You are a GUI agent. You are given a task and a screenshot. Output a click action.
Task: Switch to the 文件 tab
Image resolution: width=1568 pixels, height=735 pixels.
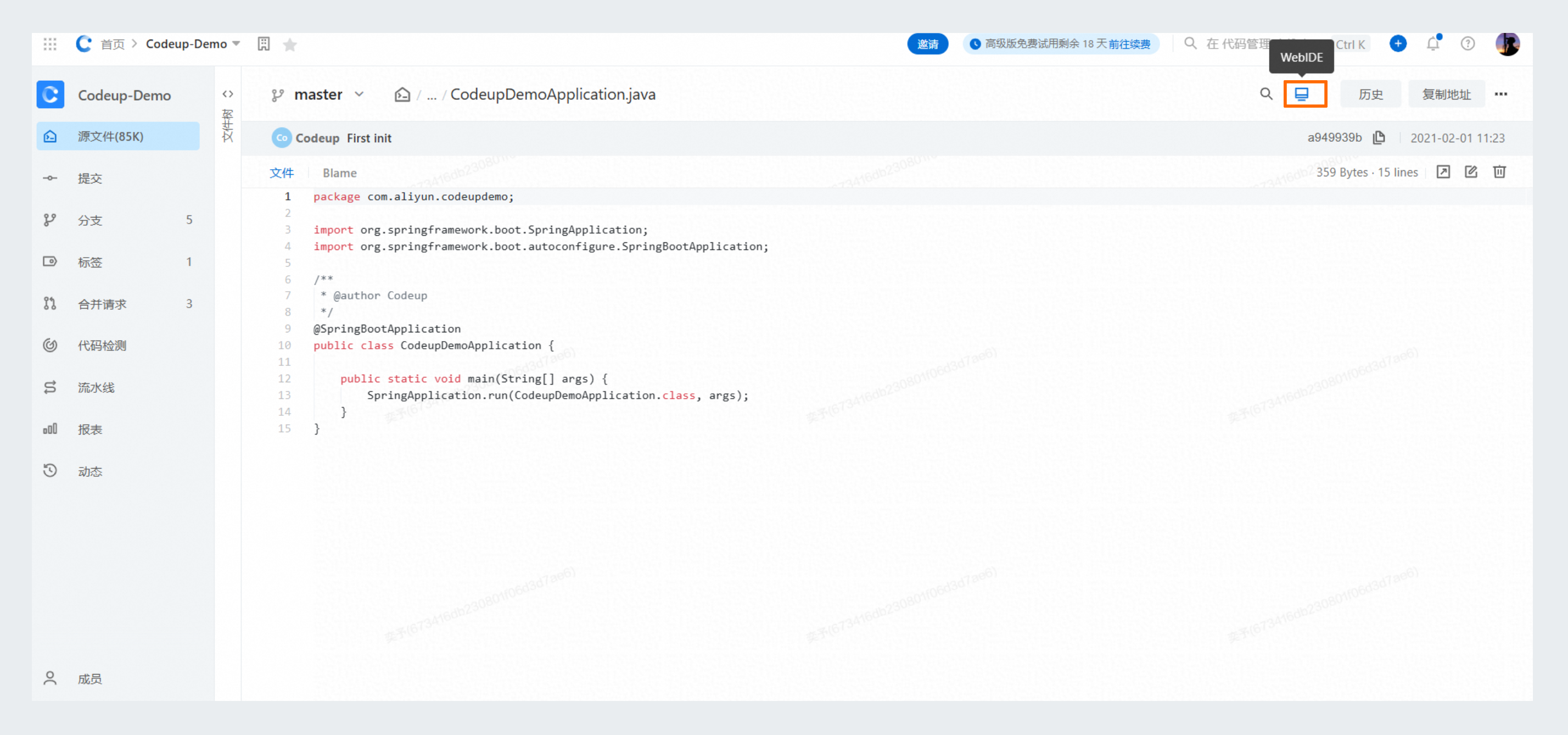click(x=281, y=173)
